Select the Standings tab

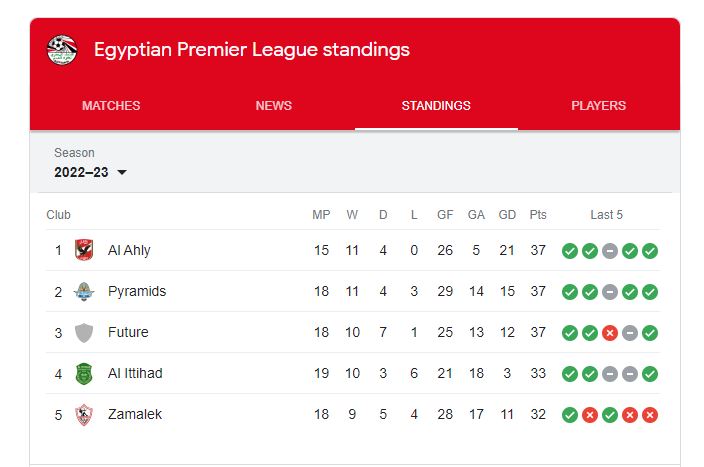click(436, 106)
